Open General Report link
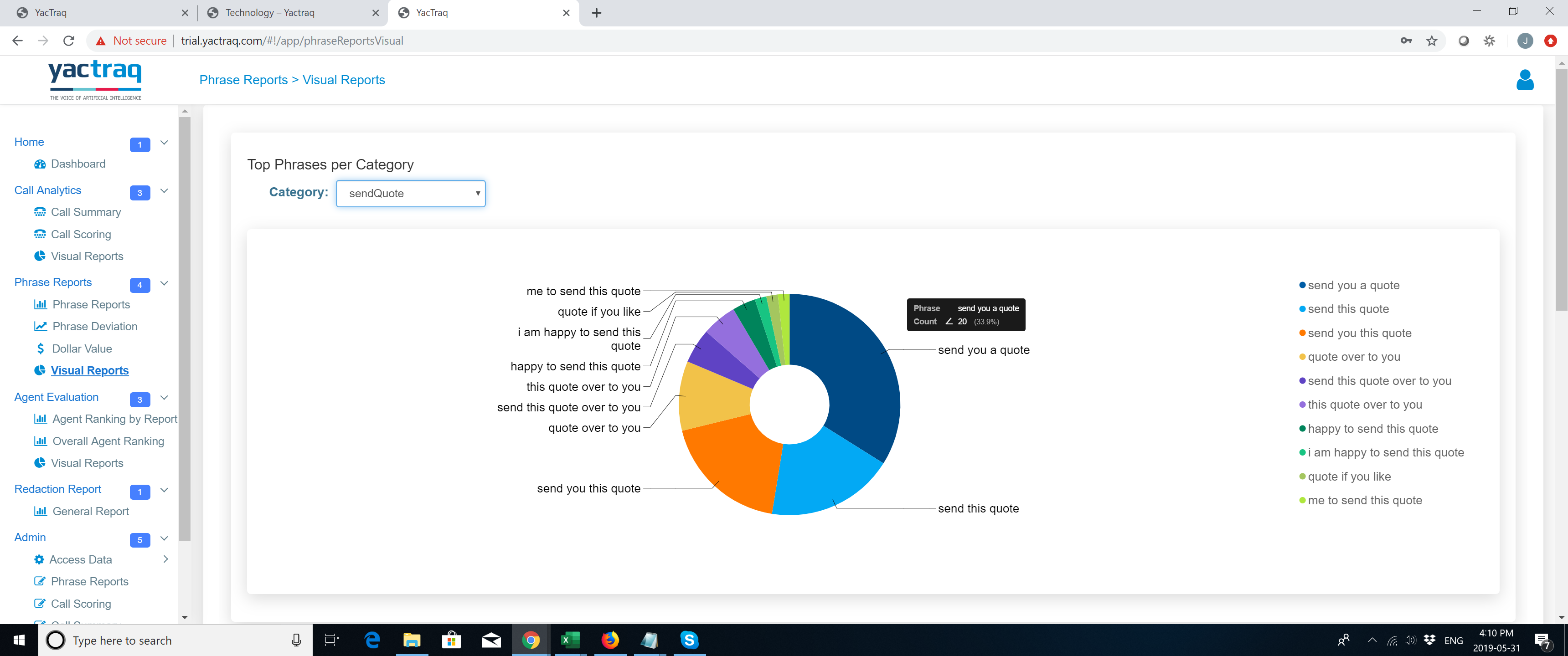The image size is (1568, 656). click(91, 511)
